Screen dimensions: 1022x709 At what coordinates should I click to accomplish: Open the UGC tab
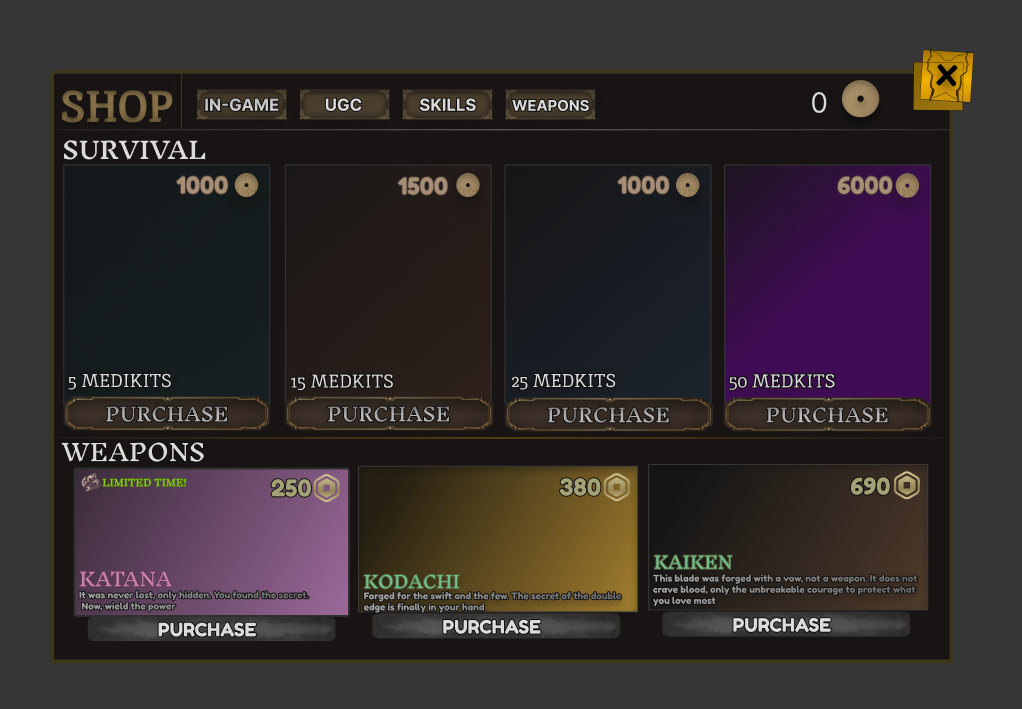coord(343,105)
